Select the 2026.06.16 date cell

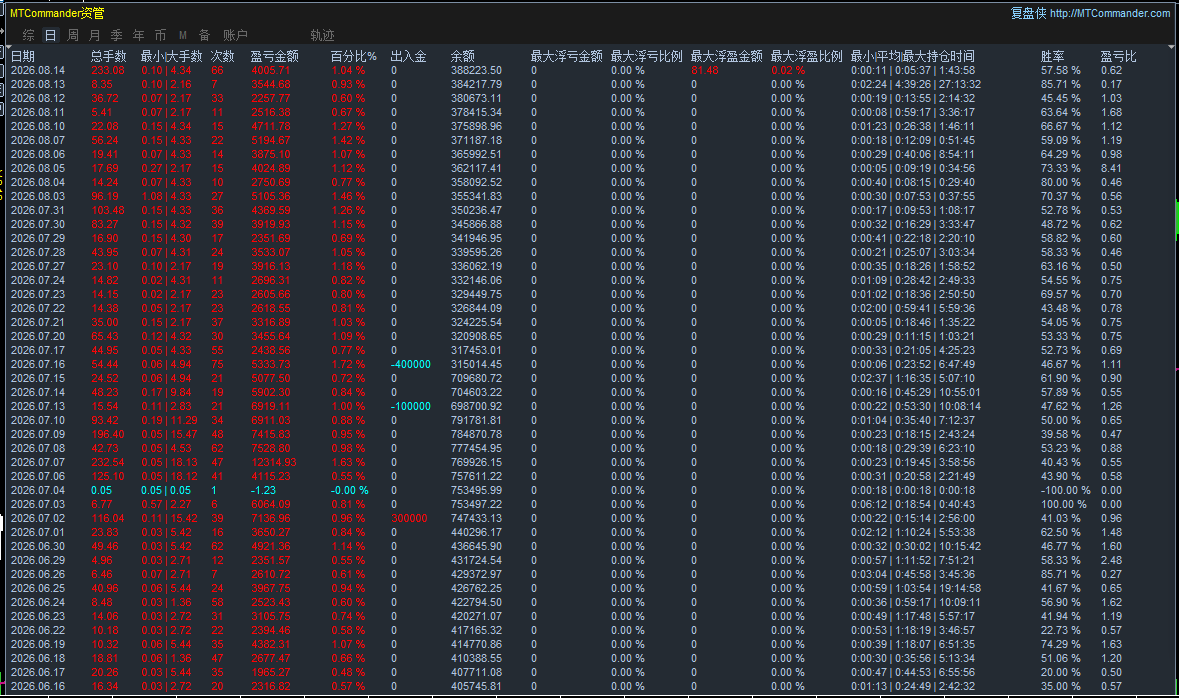pyautogui.click(x=38, y=686)
